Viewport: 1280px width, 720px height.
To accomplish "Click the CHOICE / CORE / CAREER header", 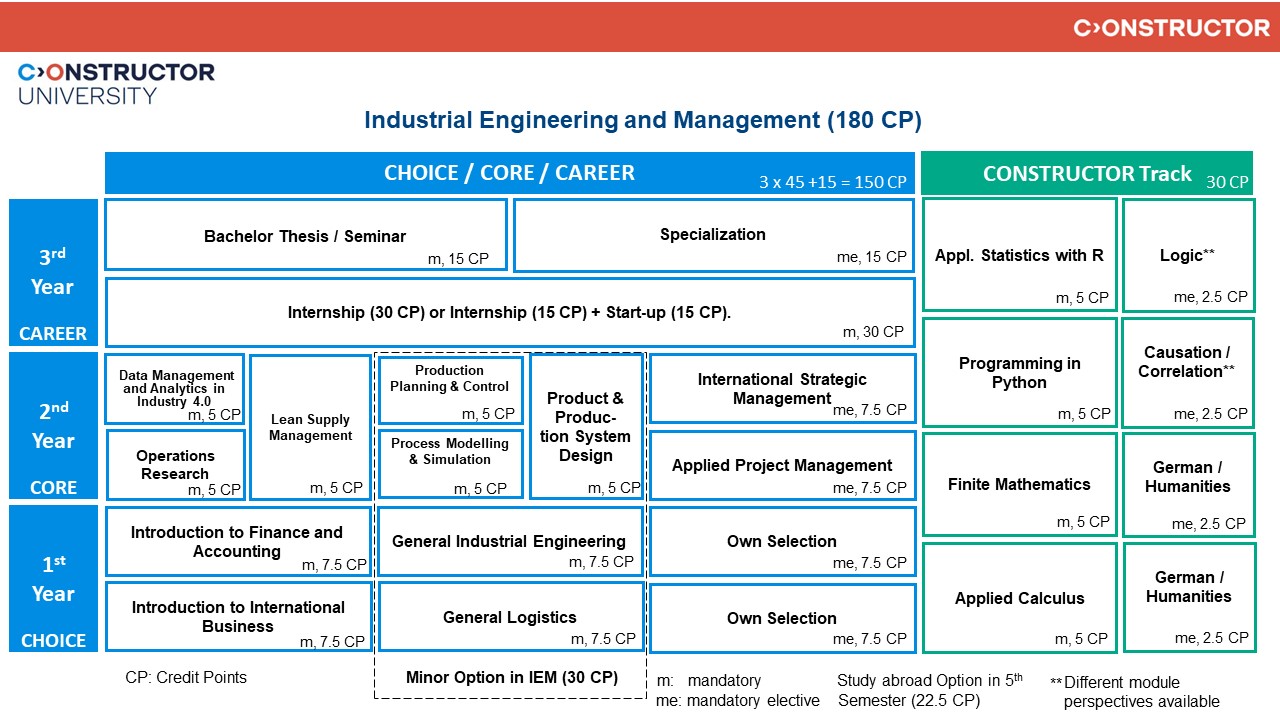I will coord(510,173).
